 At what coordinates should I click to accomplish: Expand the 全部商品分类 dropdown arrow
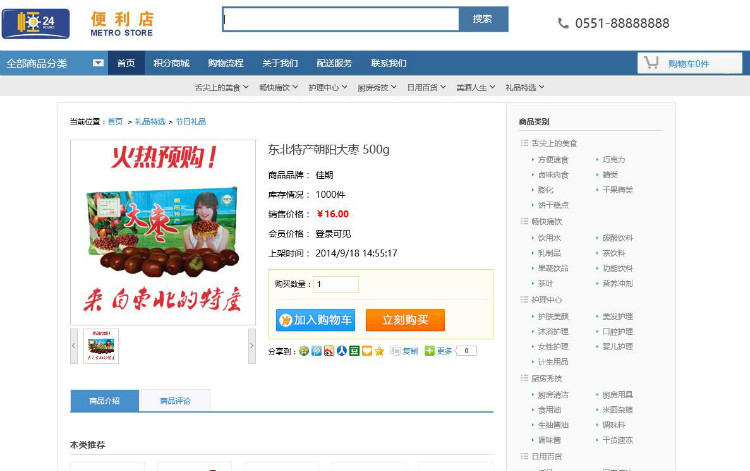coord(98,63)
